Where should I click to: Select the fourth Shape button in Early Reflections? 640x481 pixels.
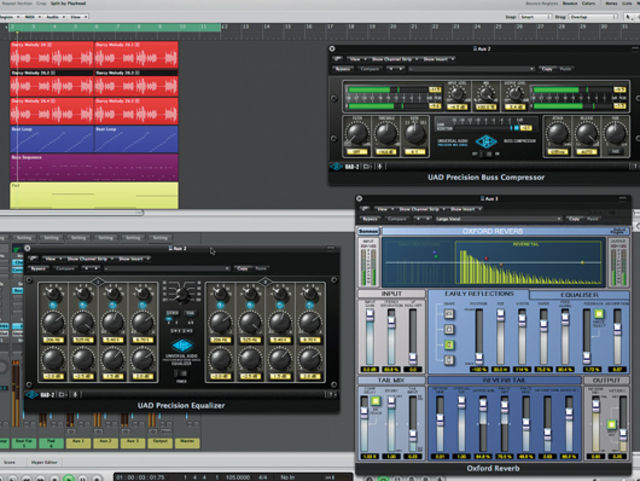[449, 360]
